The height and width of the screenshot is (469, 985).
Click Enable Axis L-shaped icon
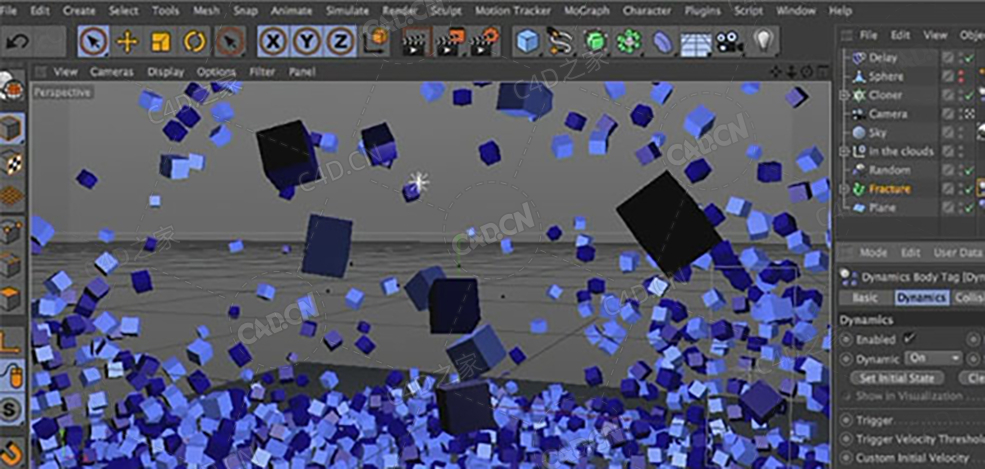tap(12, 342)
